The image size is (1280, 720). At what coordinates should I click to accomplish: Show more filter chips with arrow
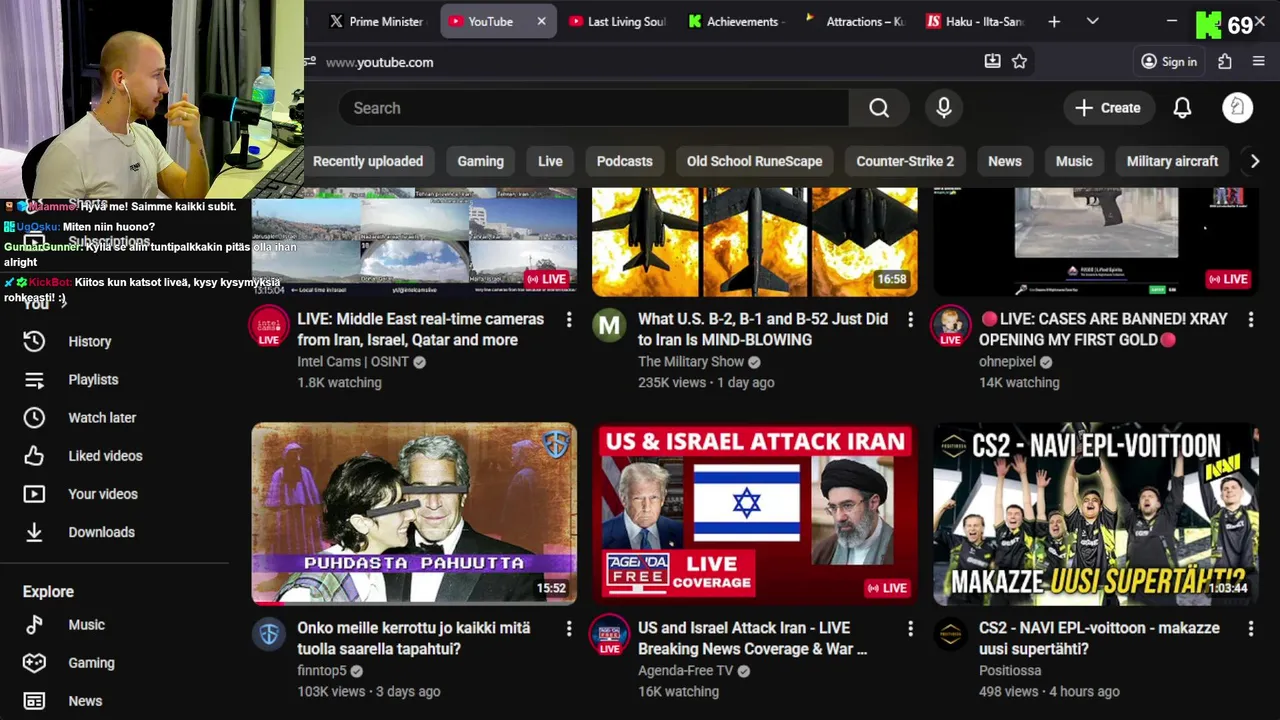click(x=1255, y=161)
